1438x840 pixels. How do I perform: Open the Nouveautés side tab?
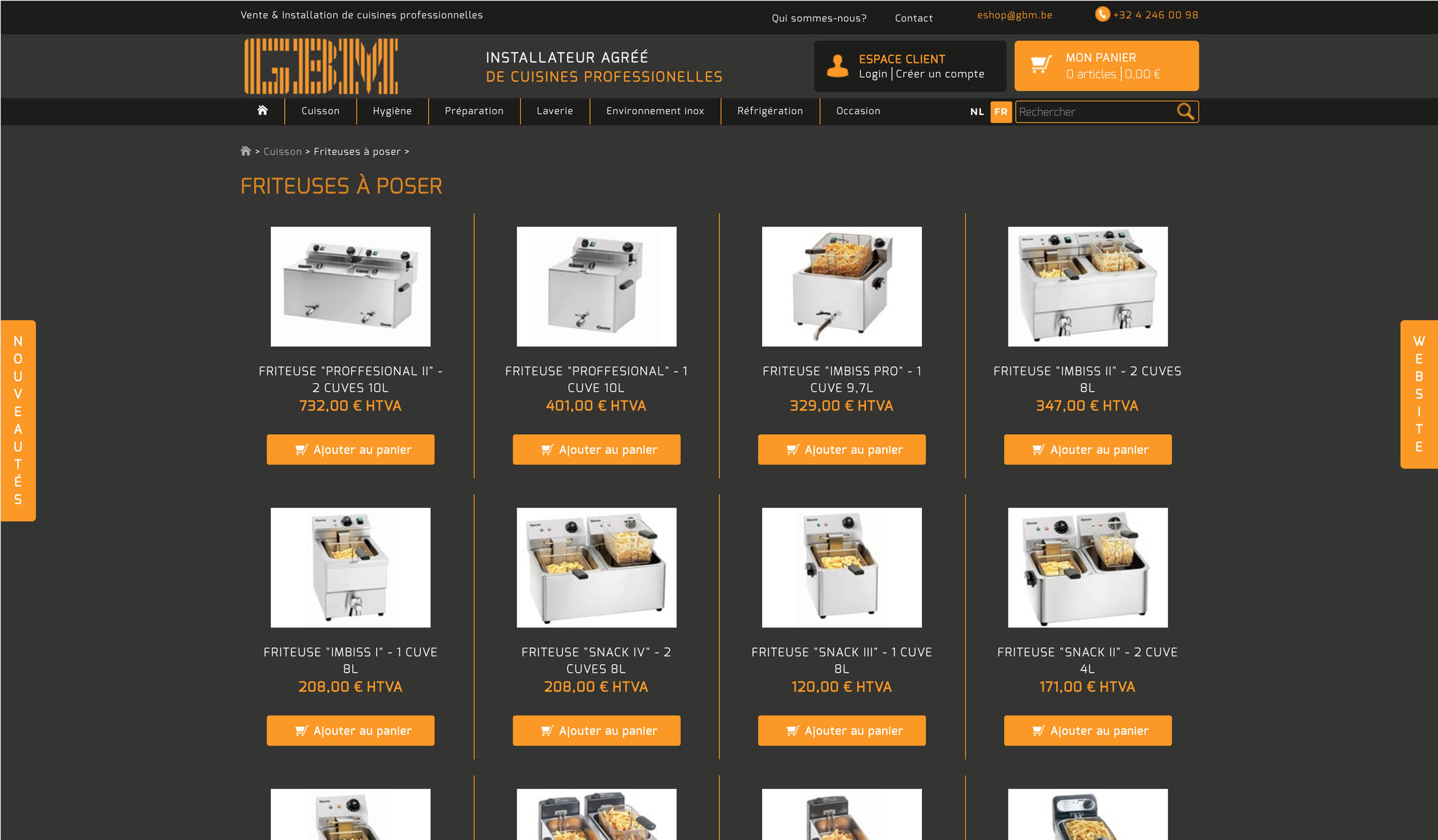(x=18, y=420)
